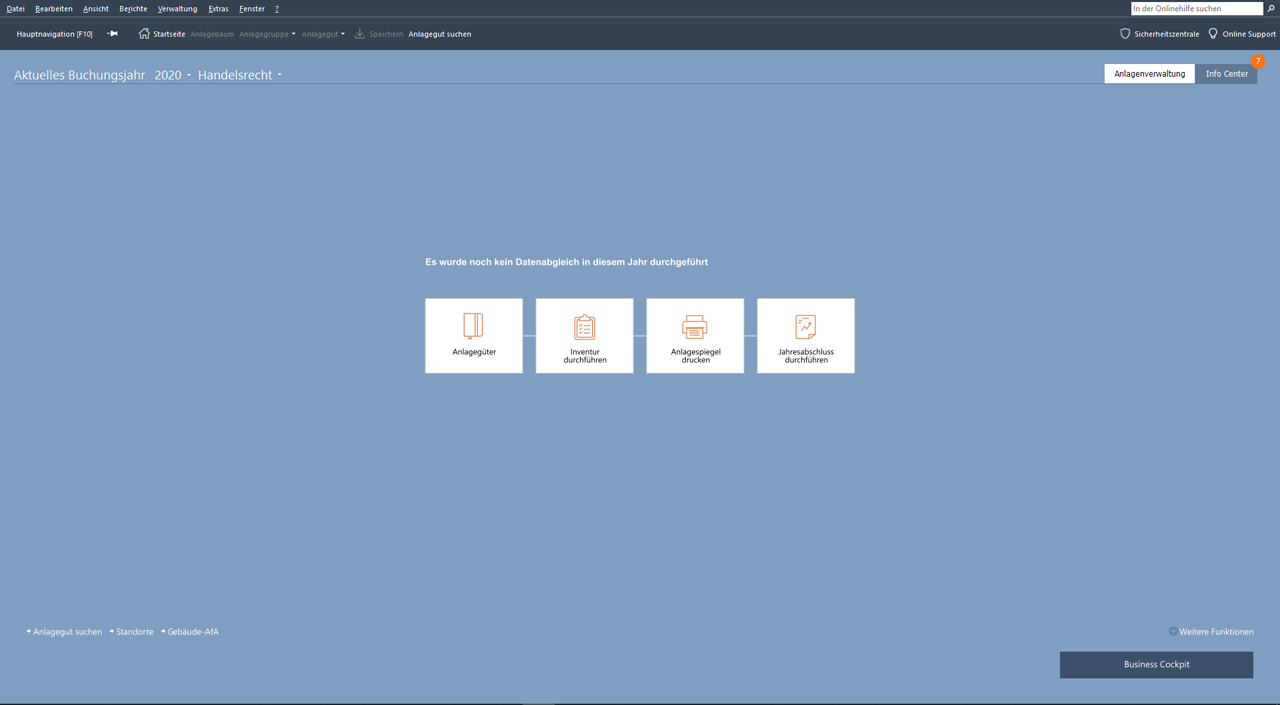Click into the Onlinehilfe search field
Screen dimensions: 1280x705
(x=1196, y=8)
